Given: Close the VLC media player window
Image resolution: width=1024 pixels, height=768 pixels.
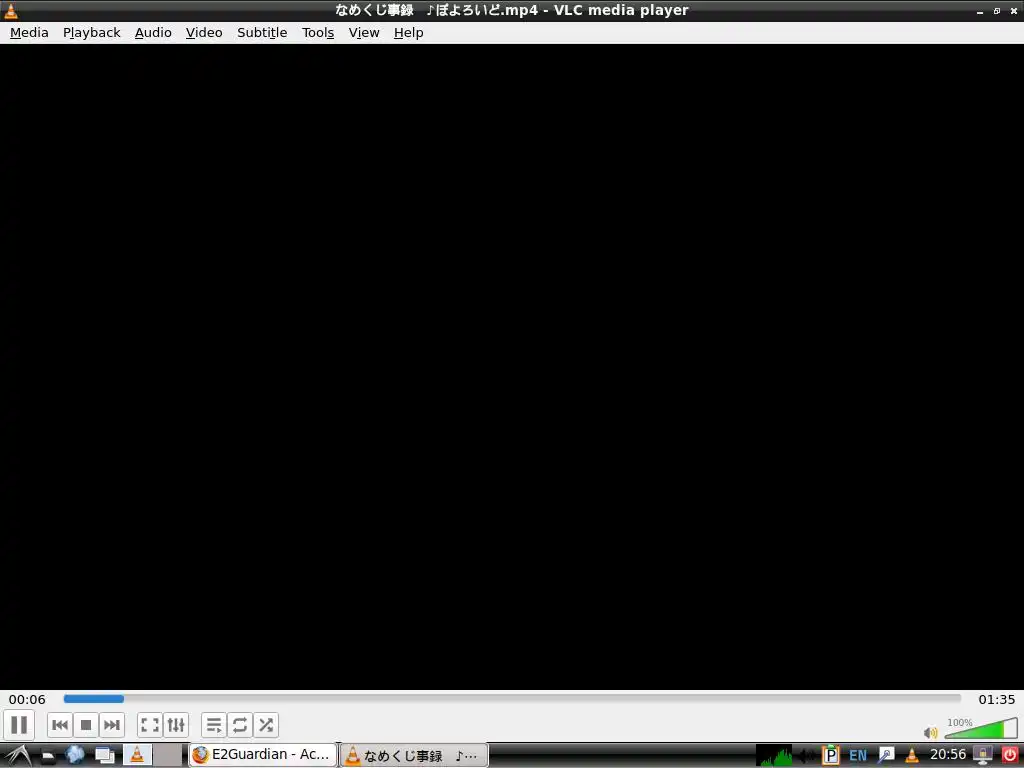Looking at the screenshot, I should coord(1014,11).
